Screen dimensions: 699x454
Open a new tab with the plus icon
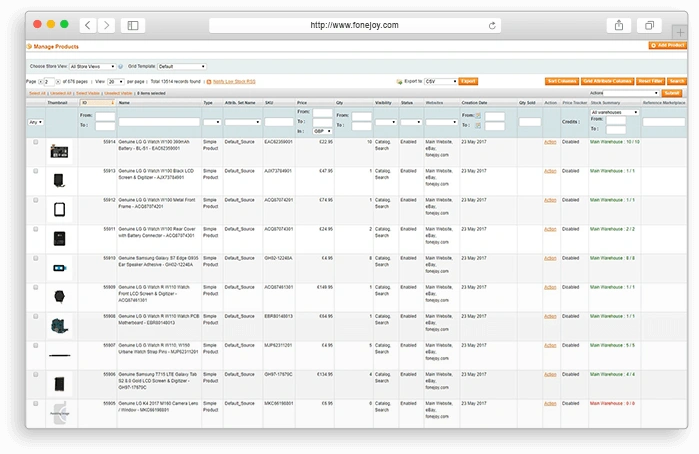680,33
